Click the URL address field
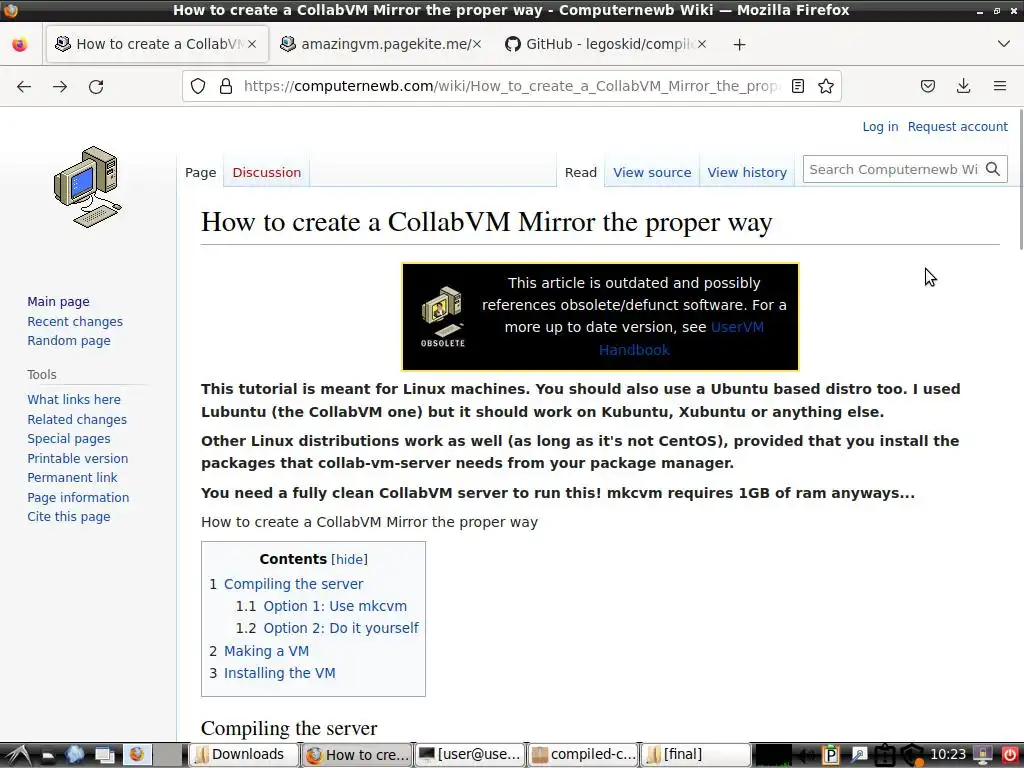The image size is (1024, 768). [511, 86]
